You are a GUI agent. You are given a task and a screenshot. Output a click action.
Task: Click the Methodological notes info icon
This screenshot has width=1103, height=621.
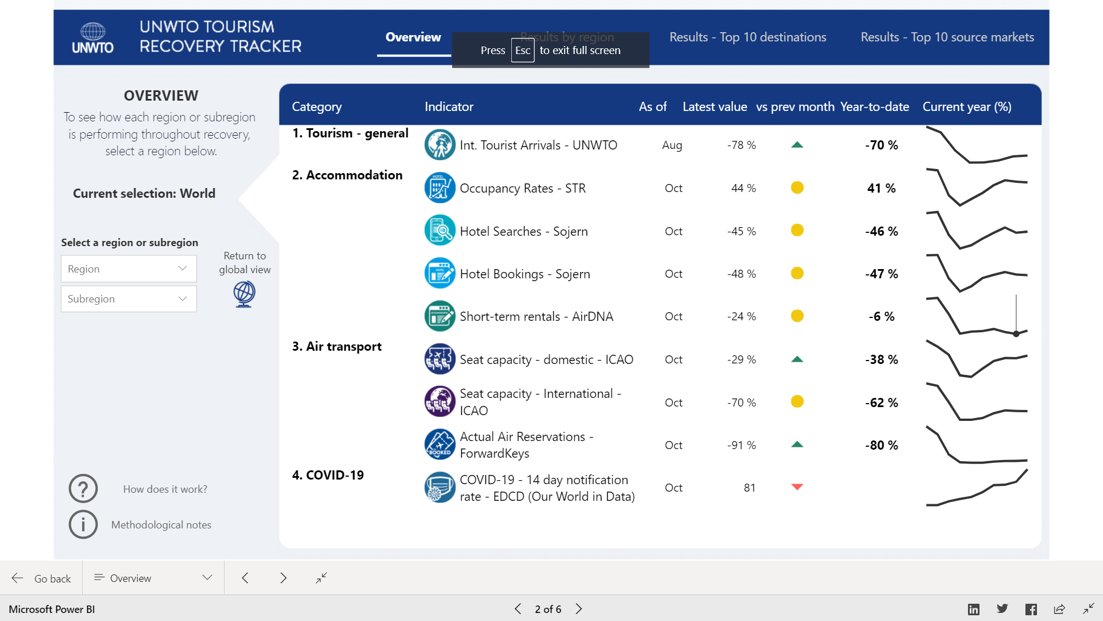pos(83,524)
